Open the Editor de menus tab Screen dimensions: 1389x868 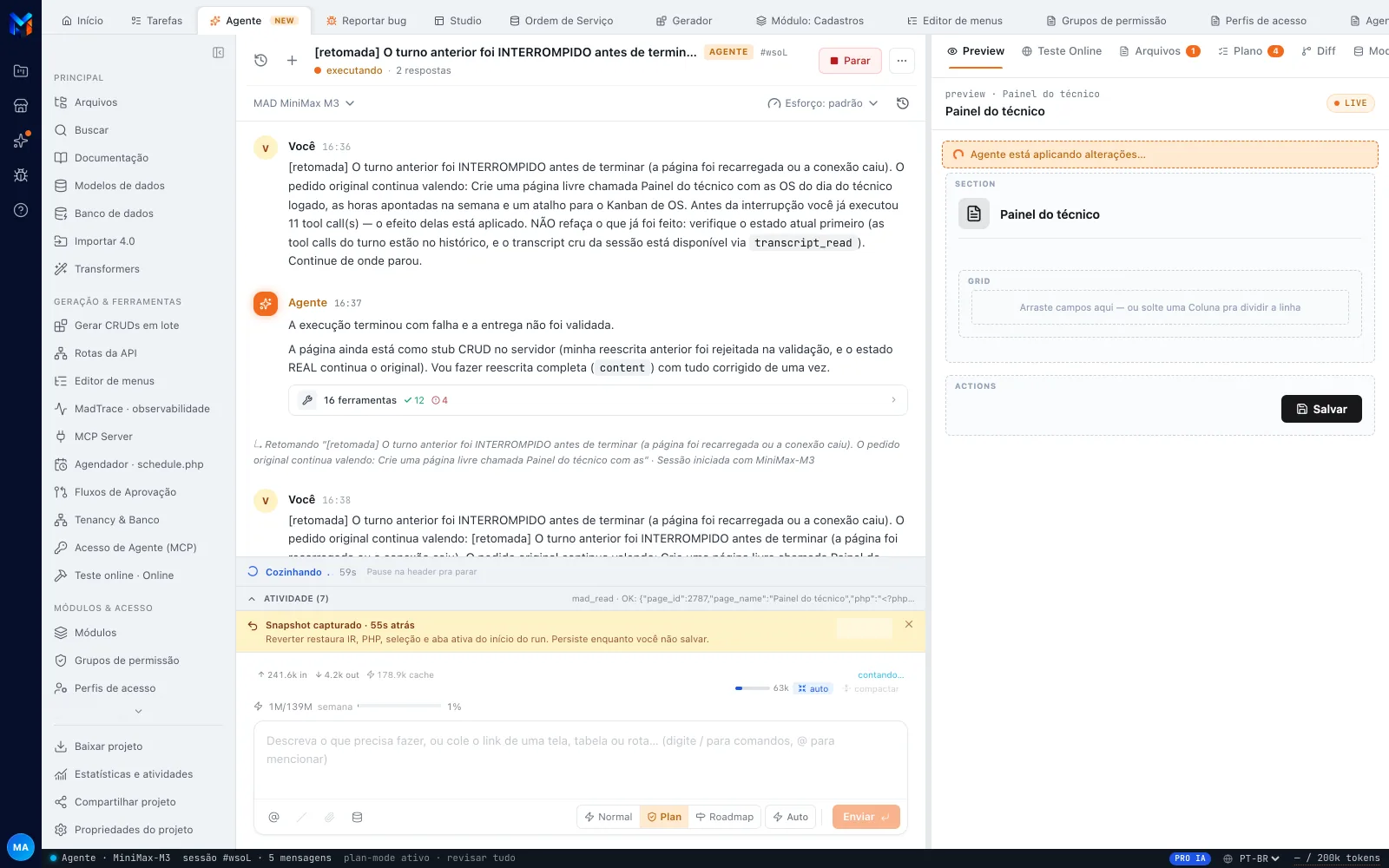tap(954, 21)
